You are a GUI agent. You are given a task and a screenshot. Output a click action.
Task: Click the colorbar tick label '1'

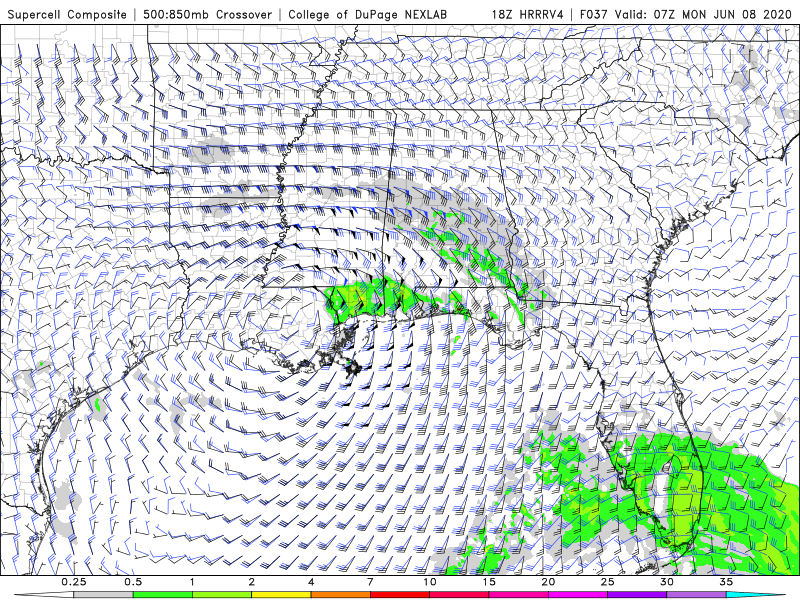(x=192, y=582)
